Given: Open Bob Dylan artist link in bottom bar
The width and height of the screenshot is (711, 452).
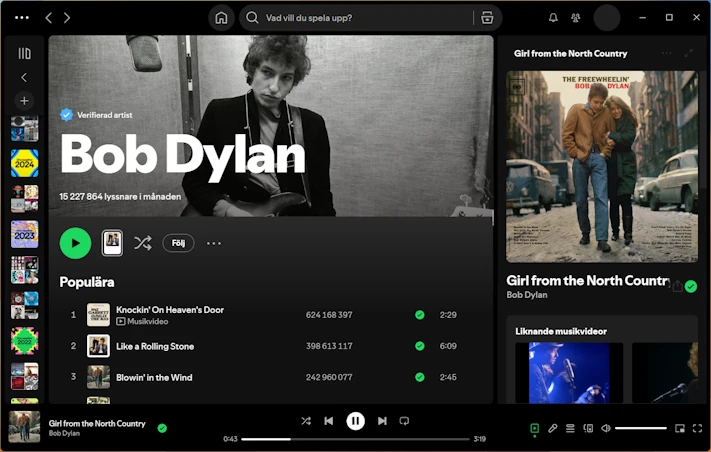Looking at the screenshot, I should coord(64,433).
